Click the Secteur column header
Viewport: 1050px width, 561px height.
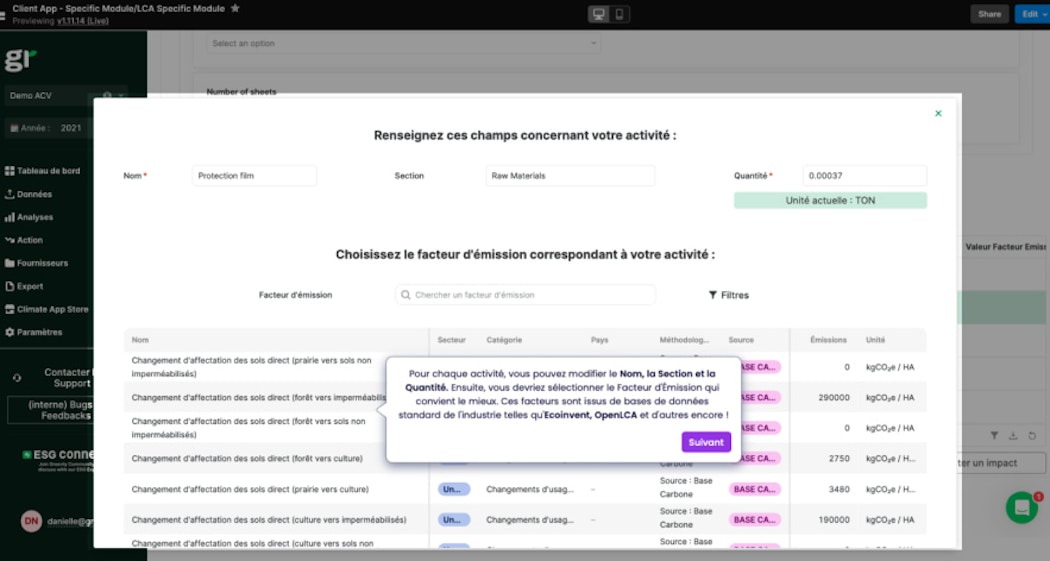pyautogui.click(x=451, y=340)
